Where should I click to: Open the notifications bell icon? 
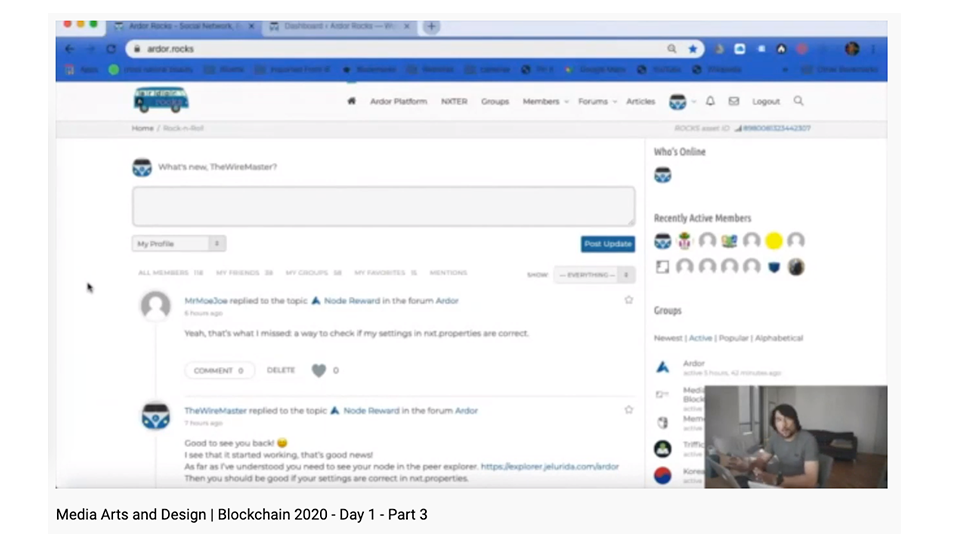coord(710,101)
